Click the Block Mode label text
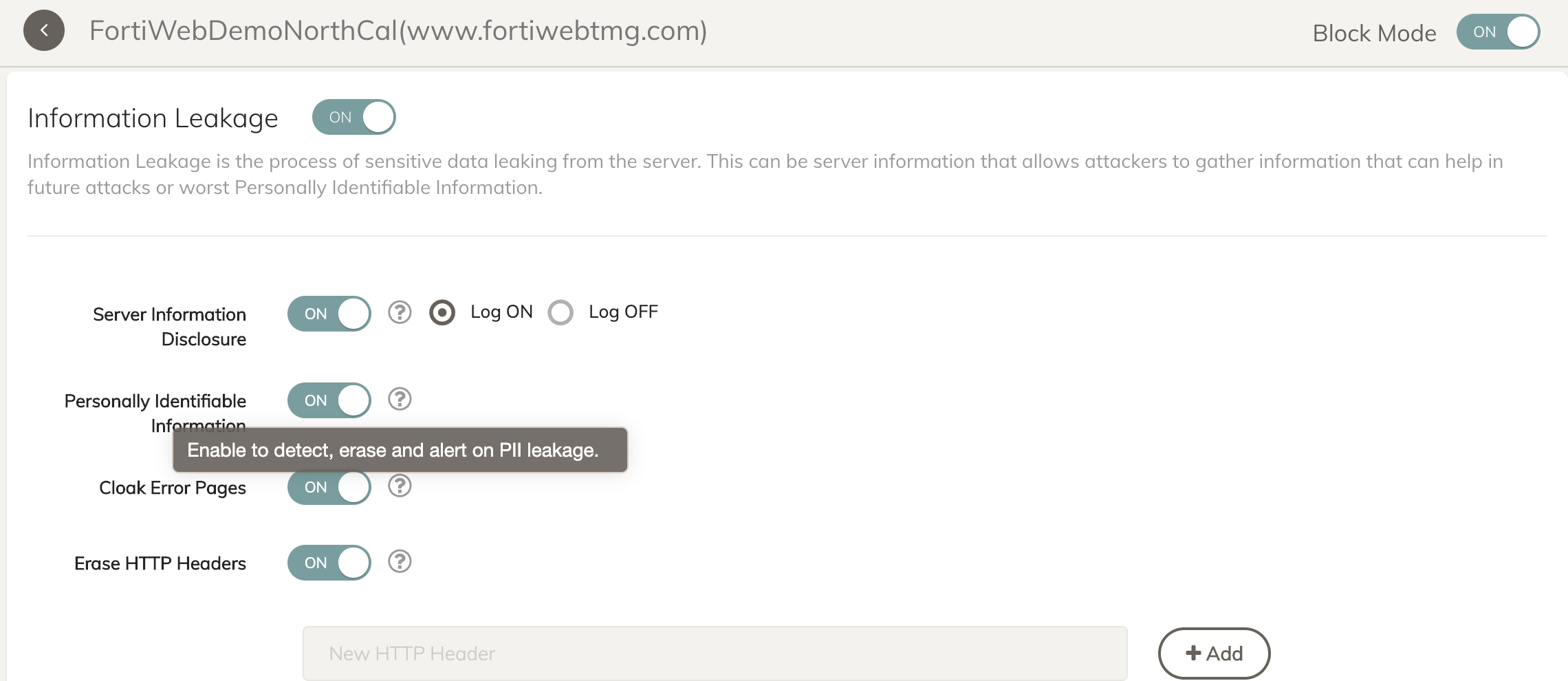Image resolution: width=1568 pixels, height=681 pixels. click(x=1374, y=33)
